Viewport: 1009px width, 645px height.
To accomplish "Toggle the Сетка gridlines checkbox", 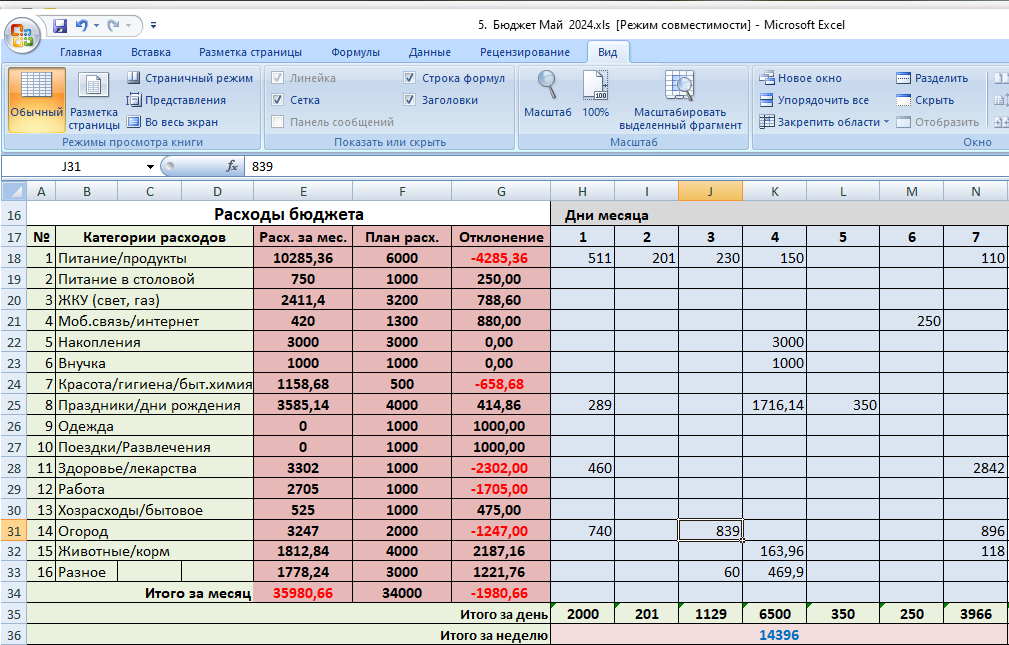I will [277, 100].
